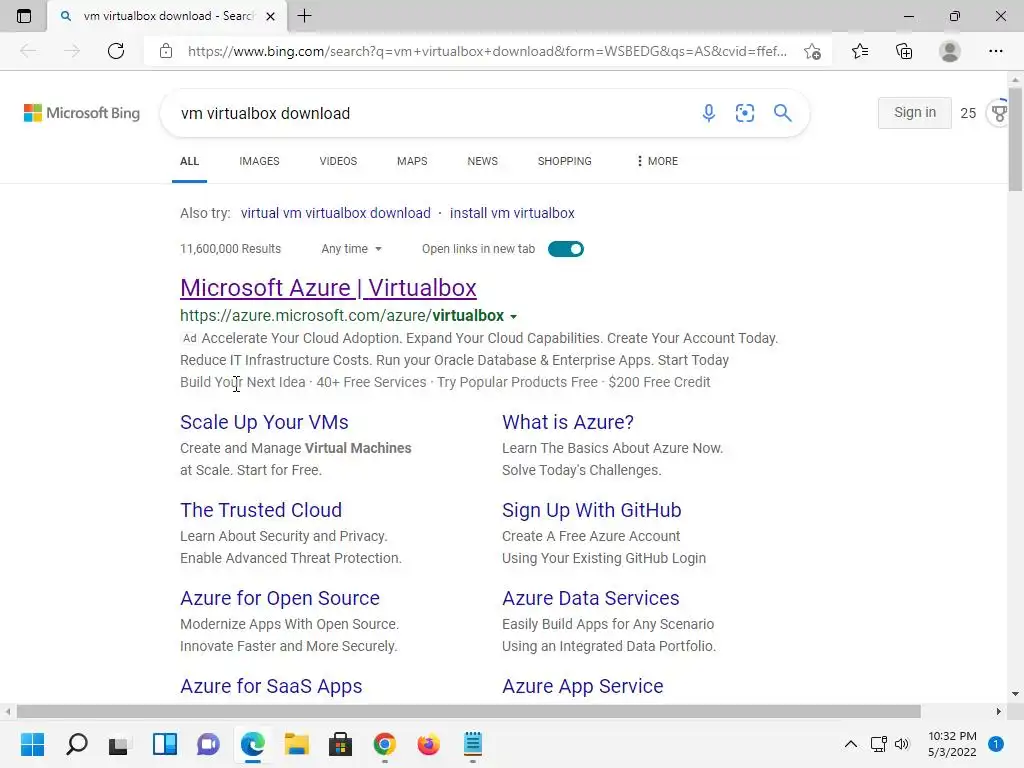1024x768 pixels.
Task: Click the browser address bar URL
Action: pos(487,51)
